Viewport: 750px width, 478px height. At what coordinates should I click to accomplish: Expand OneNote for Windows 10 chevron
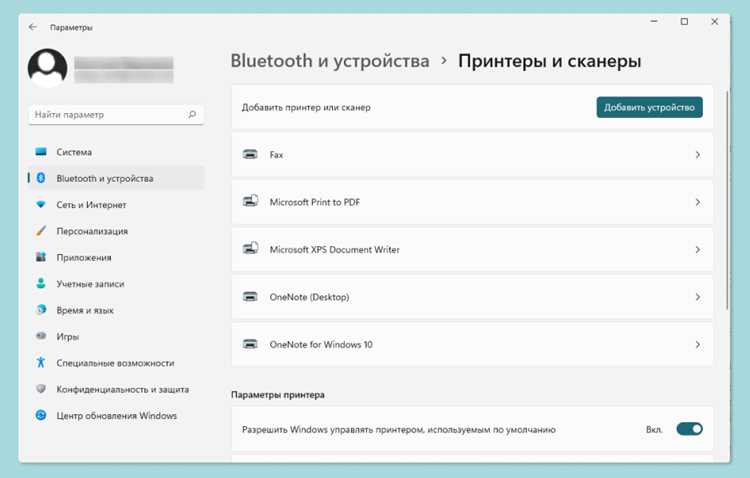click(698, 345)
